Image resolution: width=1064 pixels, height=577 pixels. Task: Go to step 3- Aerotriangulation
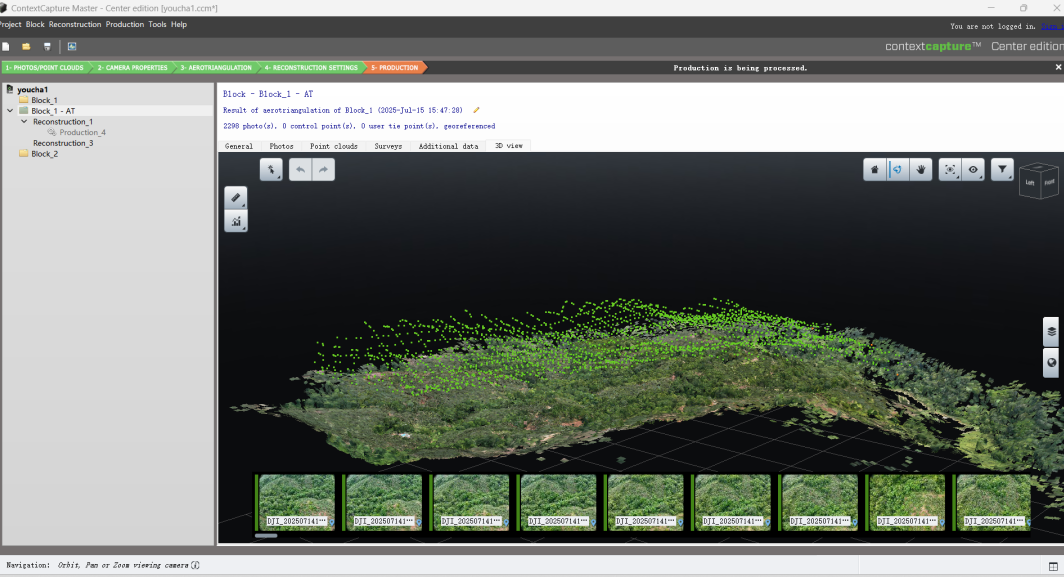click(x=216, y=68)
